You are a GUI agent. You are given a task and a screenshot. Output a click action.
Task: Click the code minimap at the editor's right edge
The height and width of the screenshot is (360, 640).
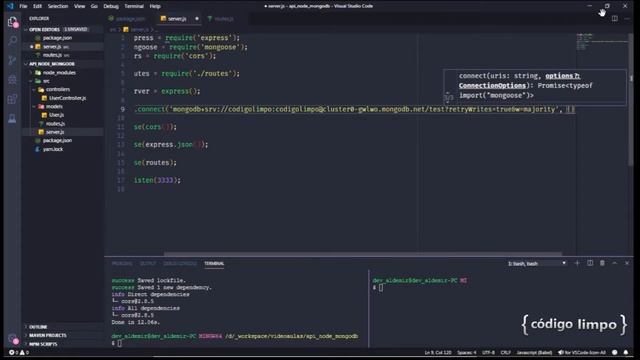[x=602, y=42]
